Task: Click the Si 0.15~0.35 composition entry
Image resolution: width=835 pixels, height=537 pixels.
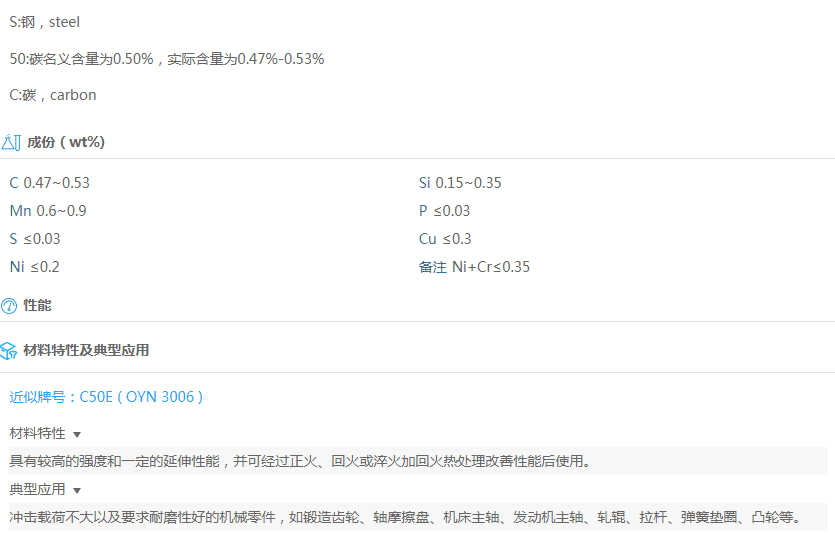Action: point(460,183)
